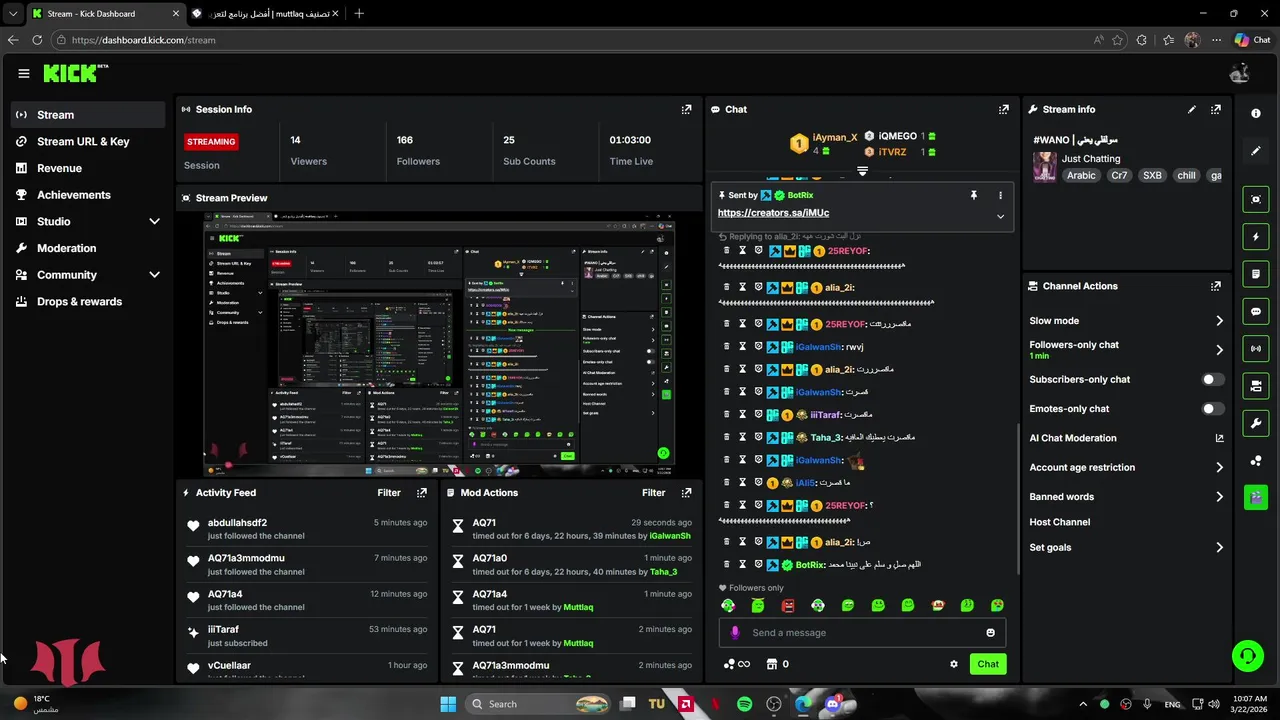Click the green lightning bolt sidebar icon
Image resolution: width=1280 pixels, height=720 pixels.
coord(1256,237)
